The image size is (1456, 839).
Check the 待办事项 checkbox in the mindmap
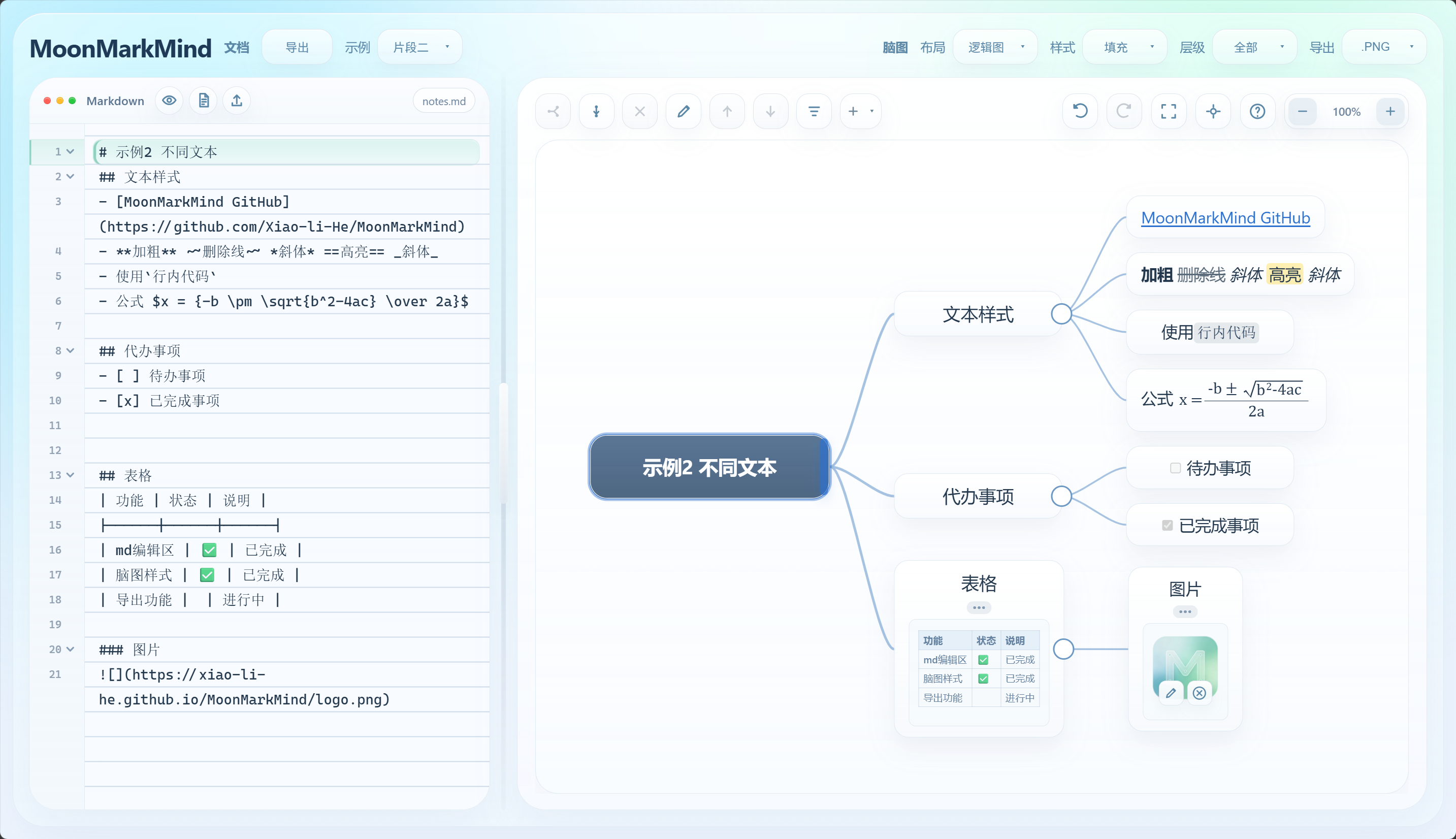click(x=1175, y=468)
